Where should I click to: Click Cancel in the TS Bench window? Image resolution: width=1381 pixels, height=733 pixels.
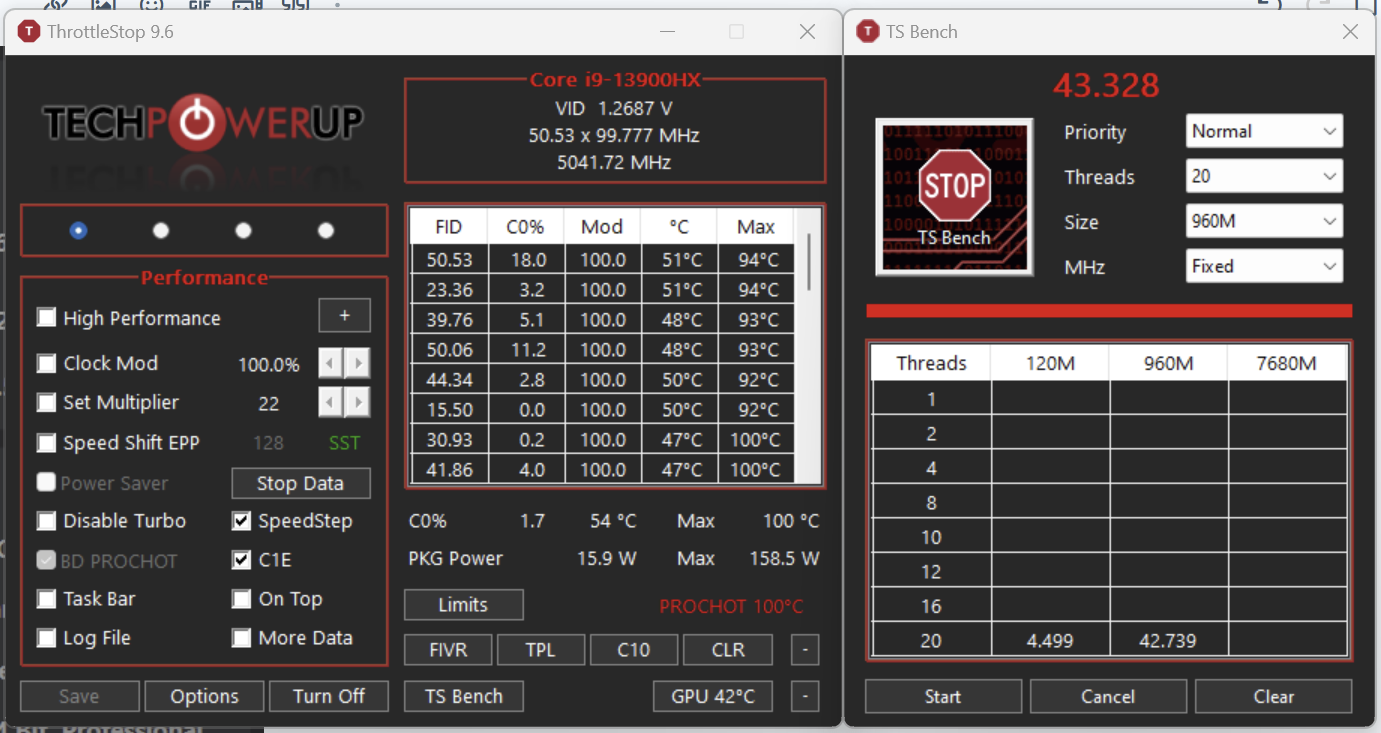click(1108, 696)
